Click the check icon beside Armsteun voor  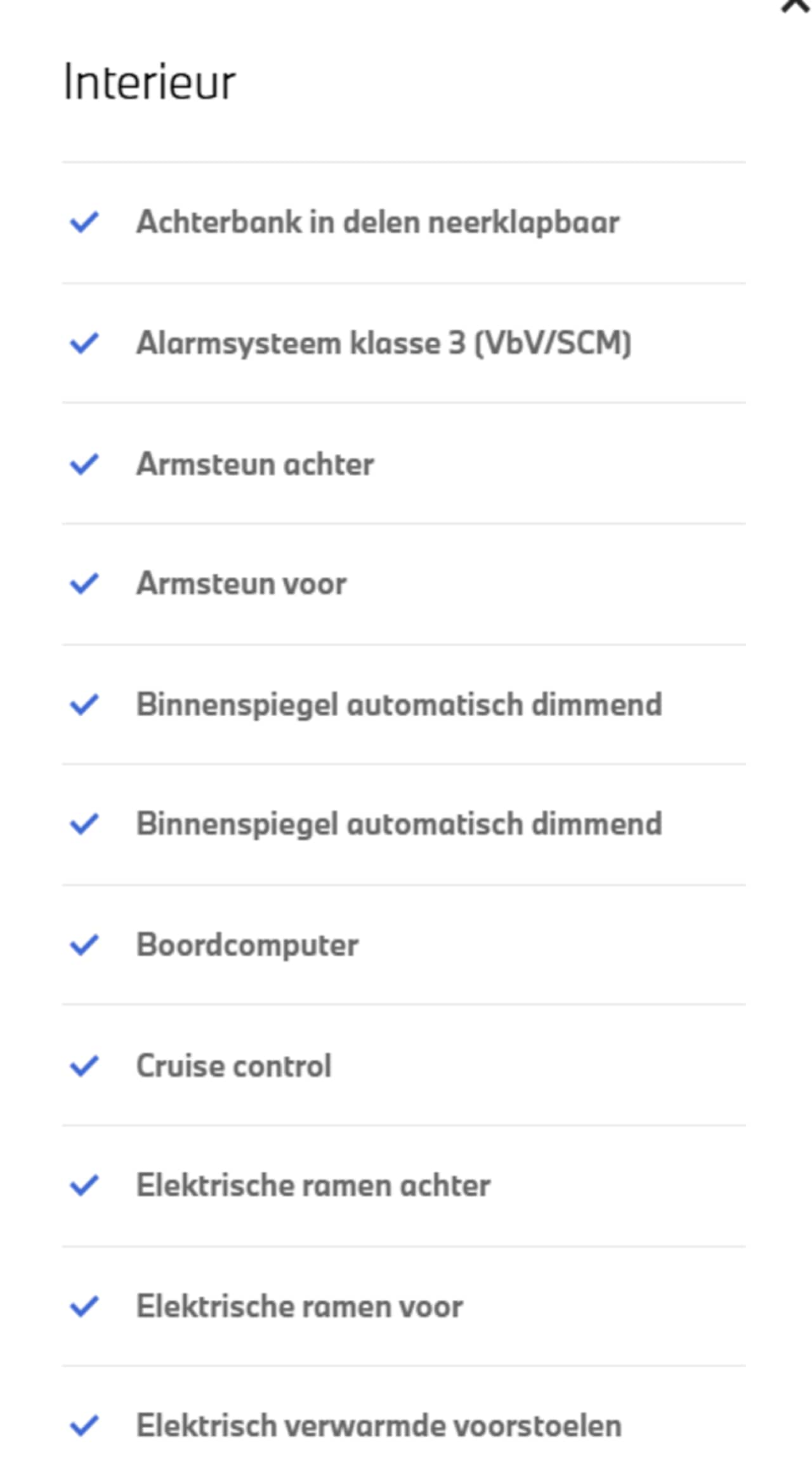[84, 583]
